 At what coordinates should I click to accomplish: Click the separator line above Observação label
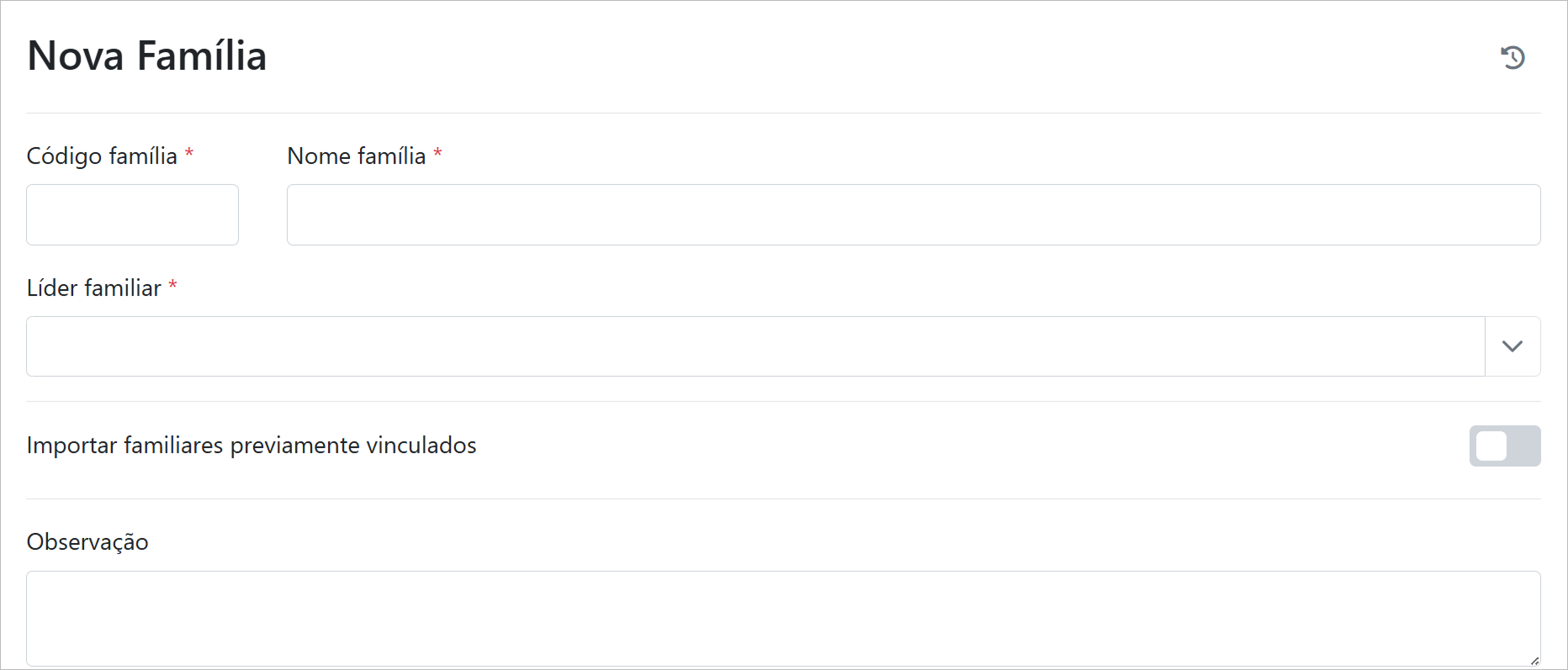[x=782, y=499]
